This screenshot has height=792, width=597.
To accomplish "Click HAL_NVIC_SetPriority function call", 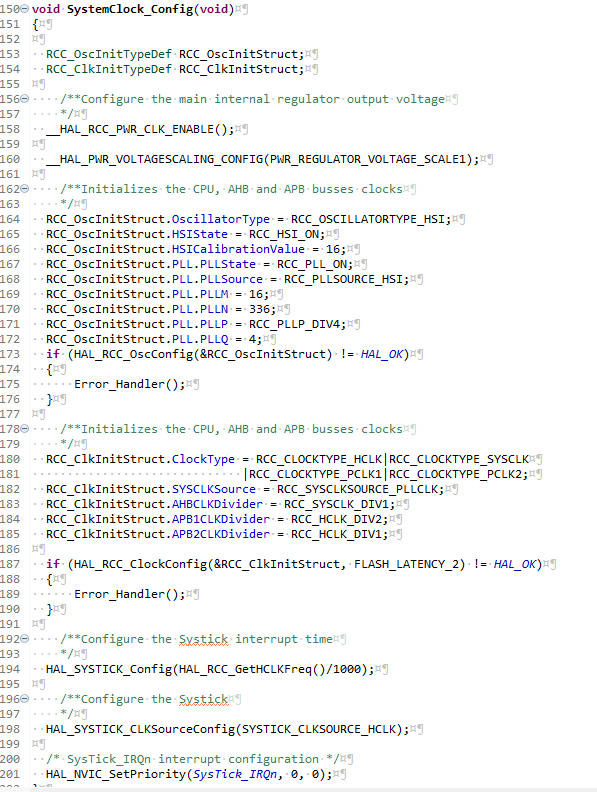I will 116,774.
